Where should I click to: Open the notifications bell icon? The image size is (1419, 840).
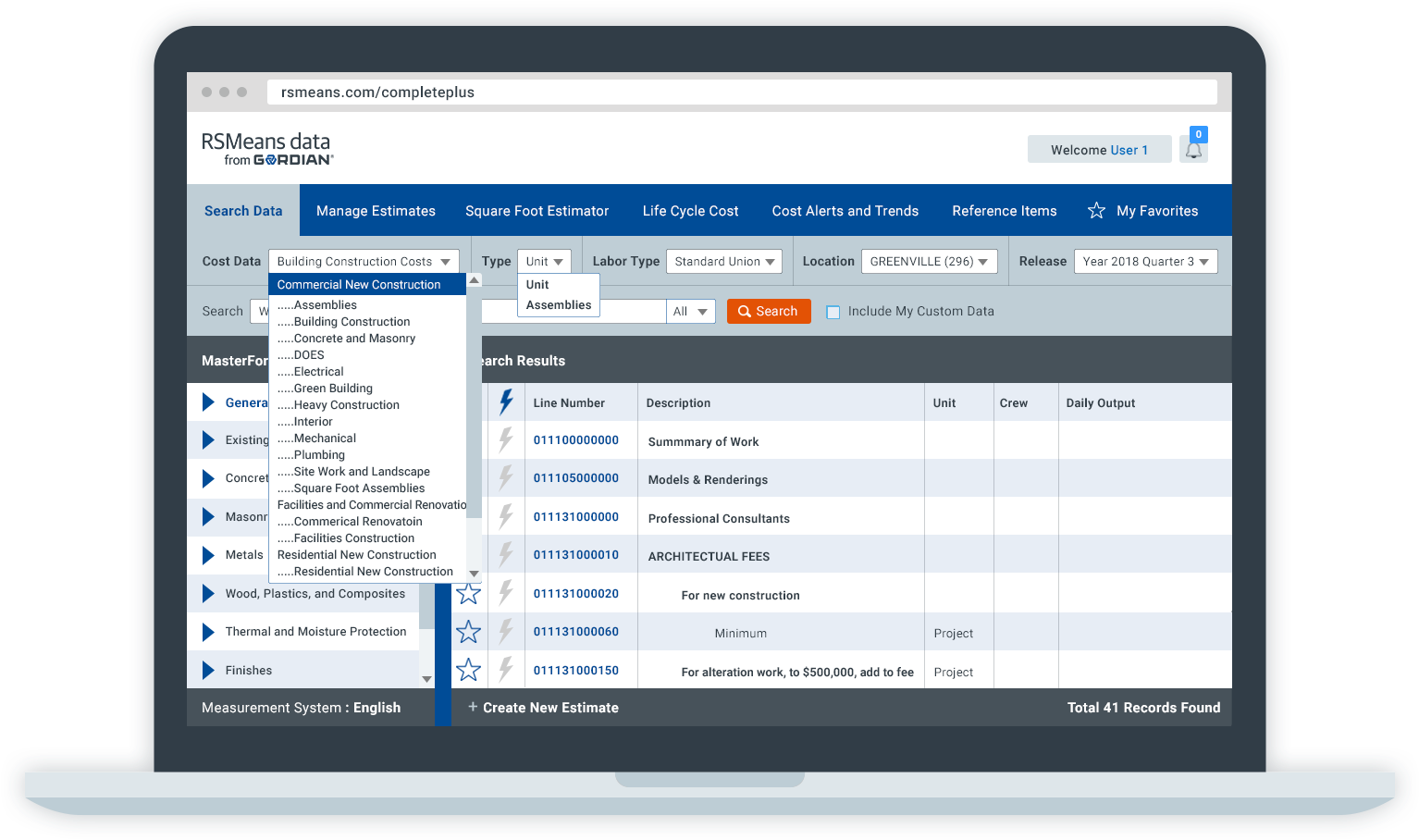coord(1193,150)
